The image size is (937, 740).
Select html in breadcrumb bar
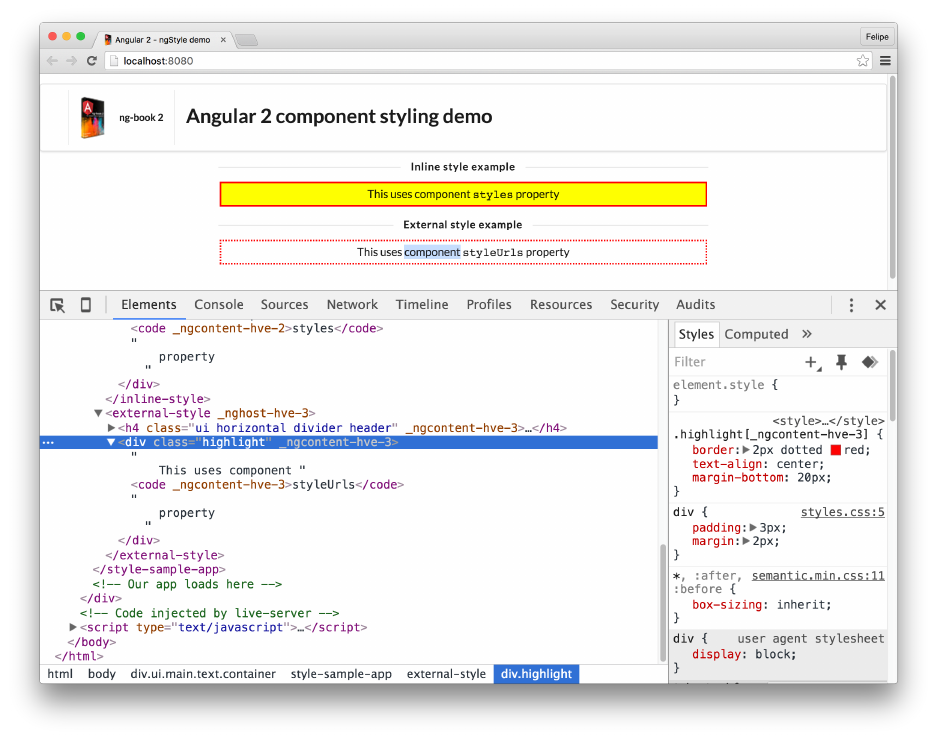[x=60, y=674]
